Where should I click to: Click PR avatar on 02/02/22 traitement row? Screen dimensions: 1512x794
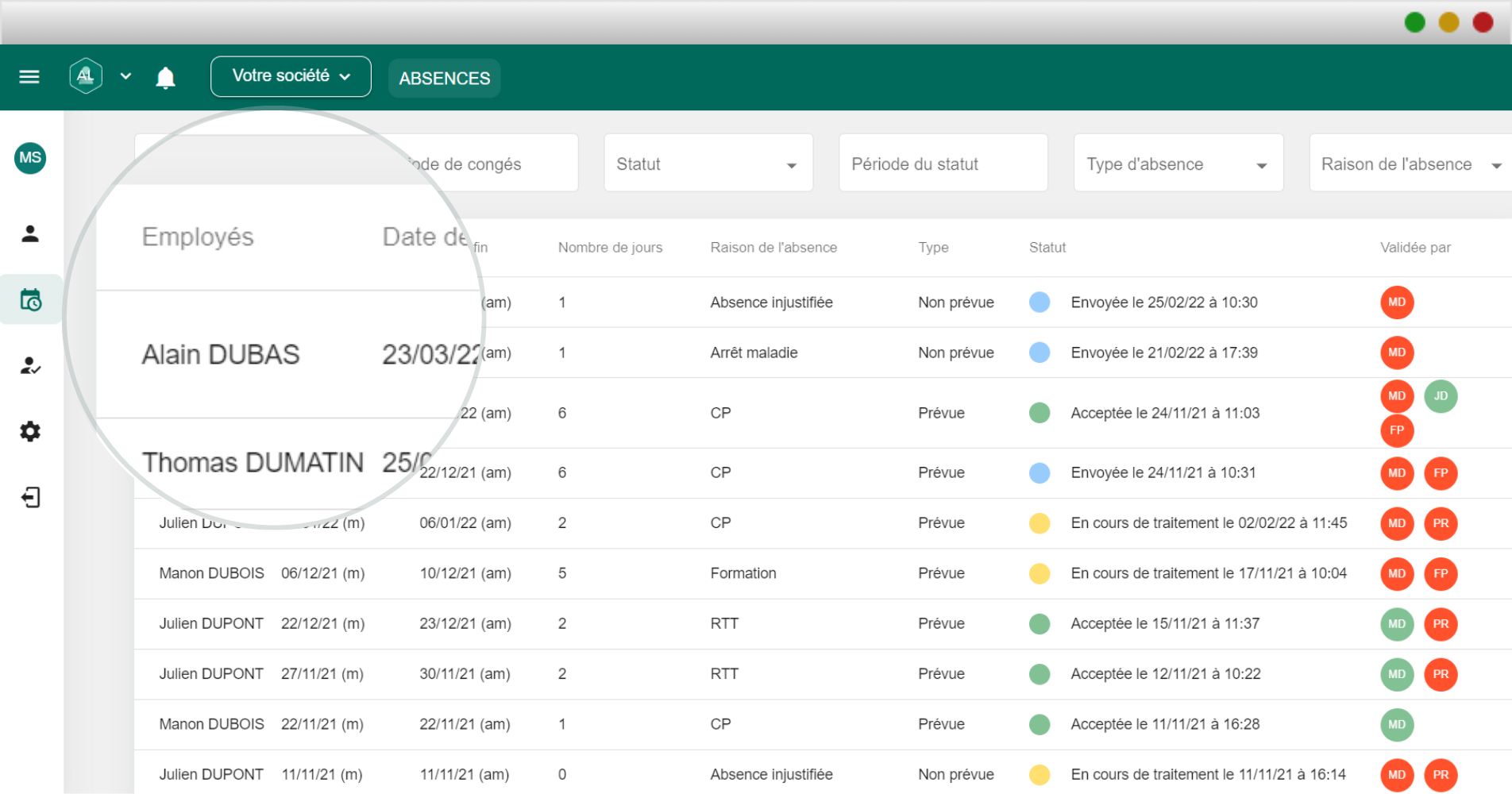click(1441, 523)
